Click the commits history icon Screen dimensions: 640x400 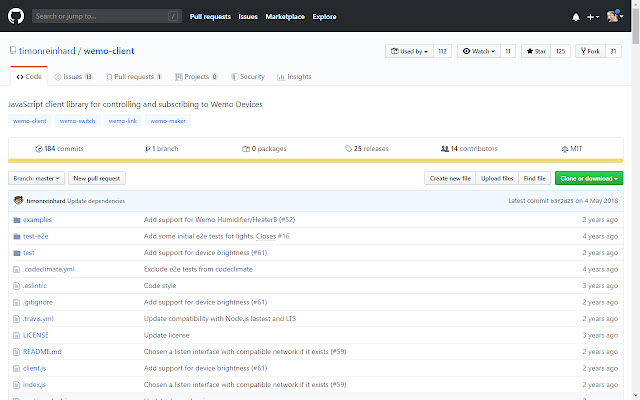[38, 148]
